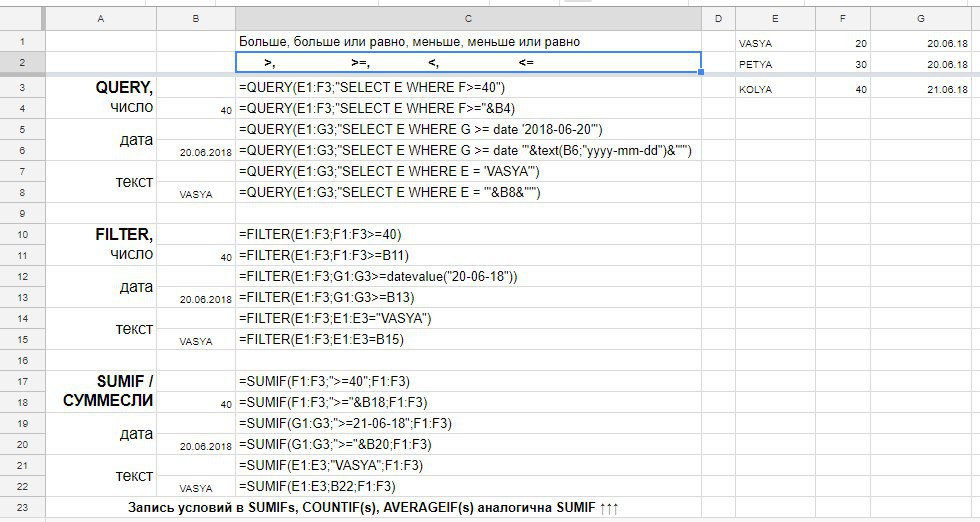The width and height of the screenshot is (980, 522).
Task: Click cell B22 containing VASYA
Action: point(196,486)
